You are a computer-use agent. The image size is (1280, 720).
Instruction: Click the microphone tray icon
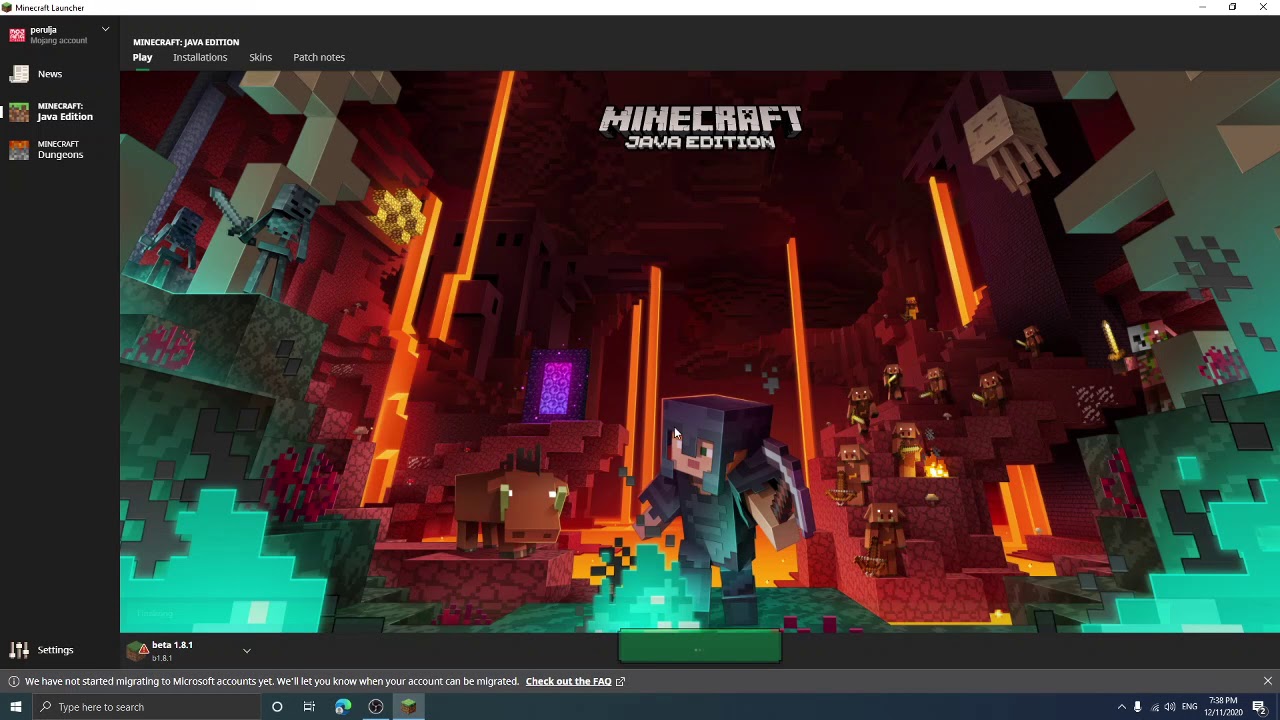[x=1137, y=707]
